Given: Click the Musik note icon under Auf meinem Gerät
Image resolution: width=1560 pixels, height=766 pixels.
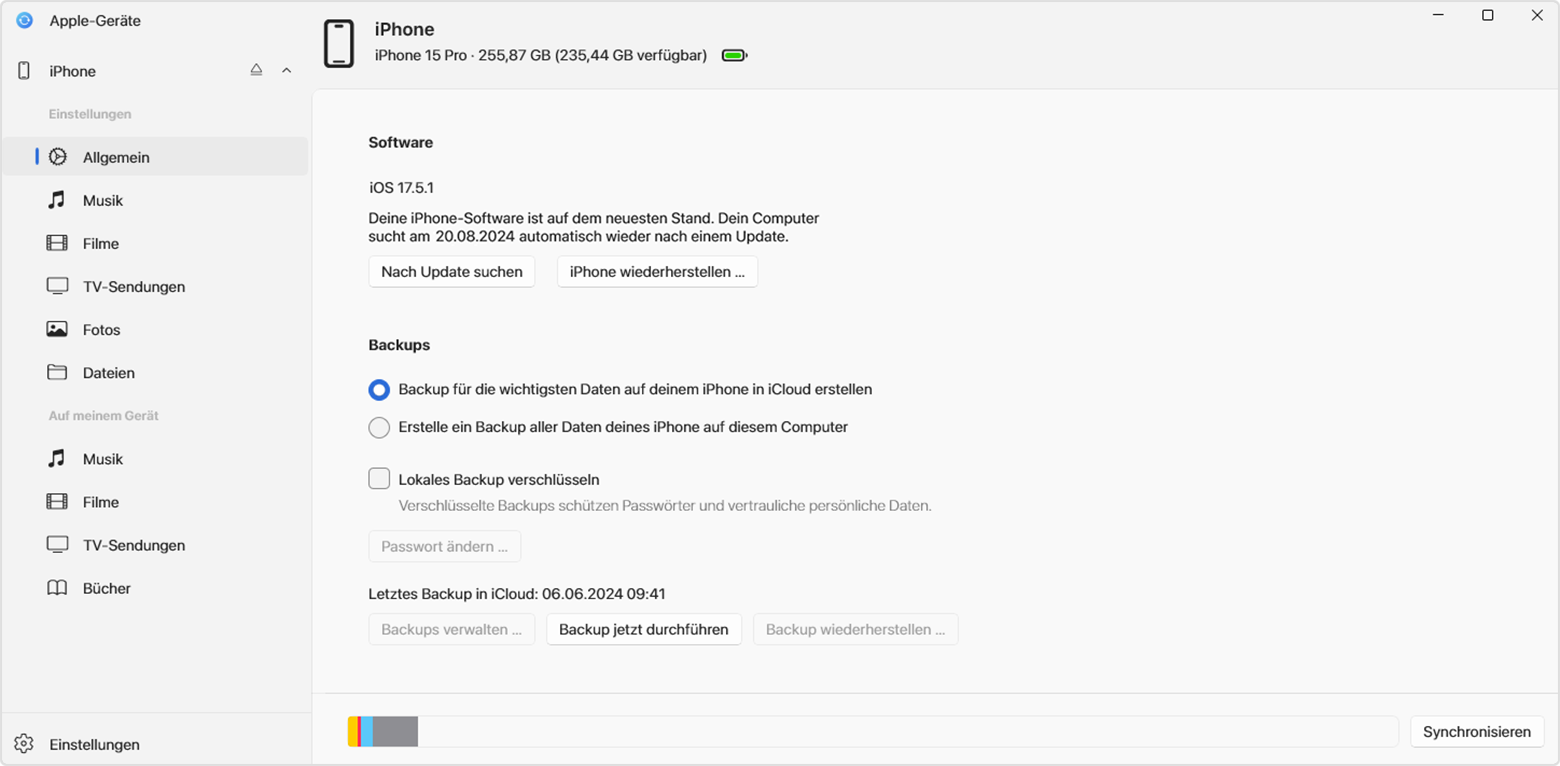Looking at the screenshot, I should click(x=57, y=458).
